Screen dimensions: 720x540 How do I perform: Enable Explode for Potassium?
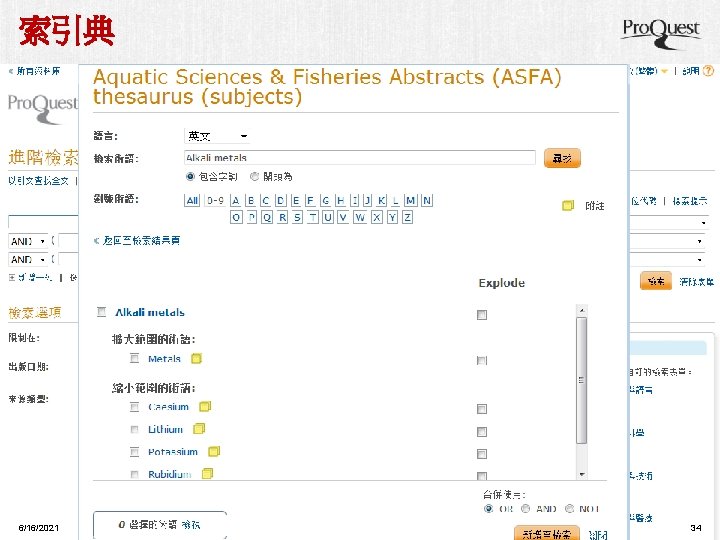click(x=482, y=454)
